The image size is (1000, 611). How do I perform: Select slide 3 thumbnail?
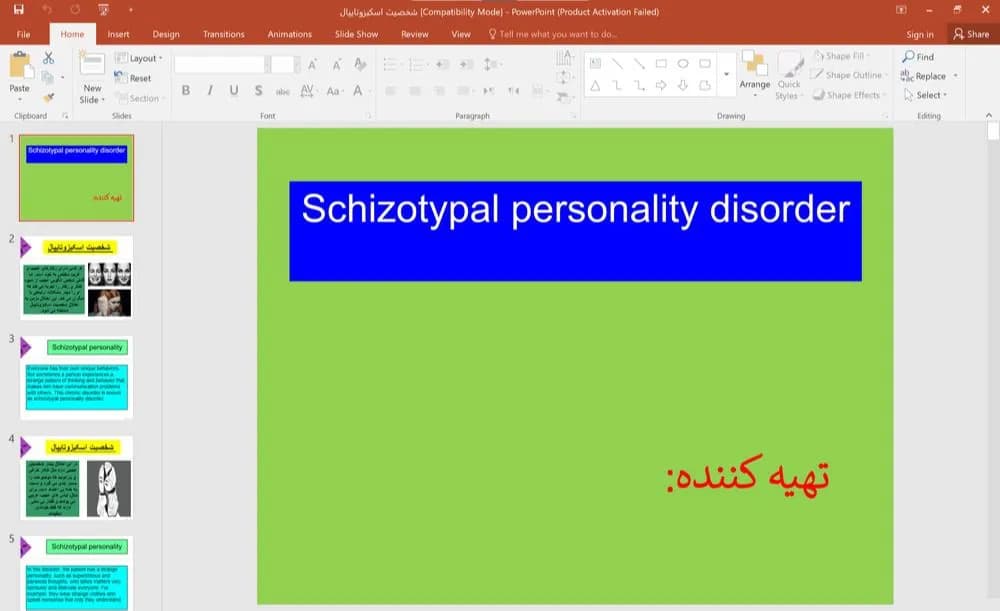pyautogui.click(x=77, y=378)
